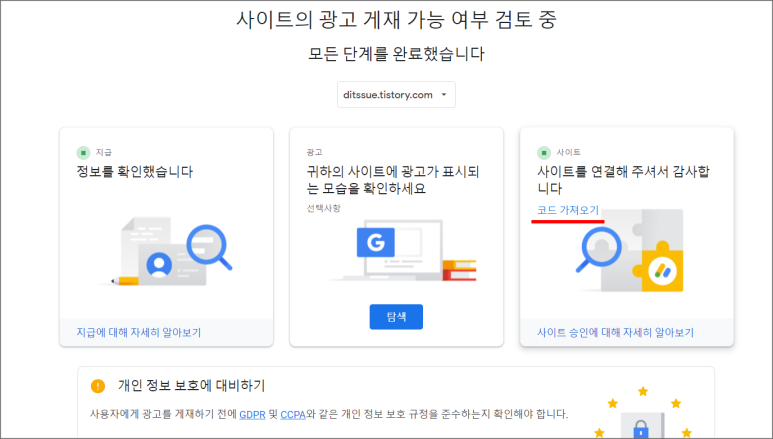Open the CCPA link
The height and width of the screenshot is (439, 773).
pos(293,414)
